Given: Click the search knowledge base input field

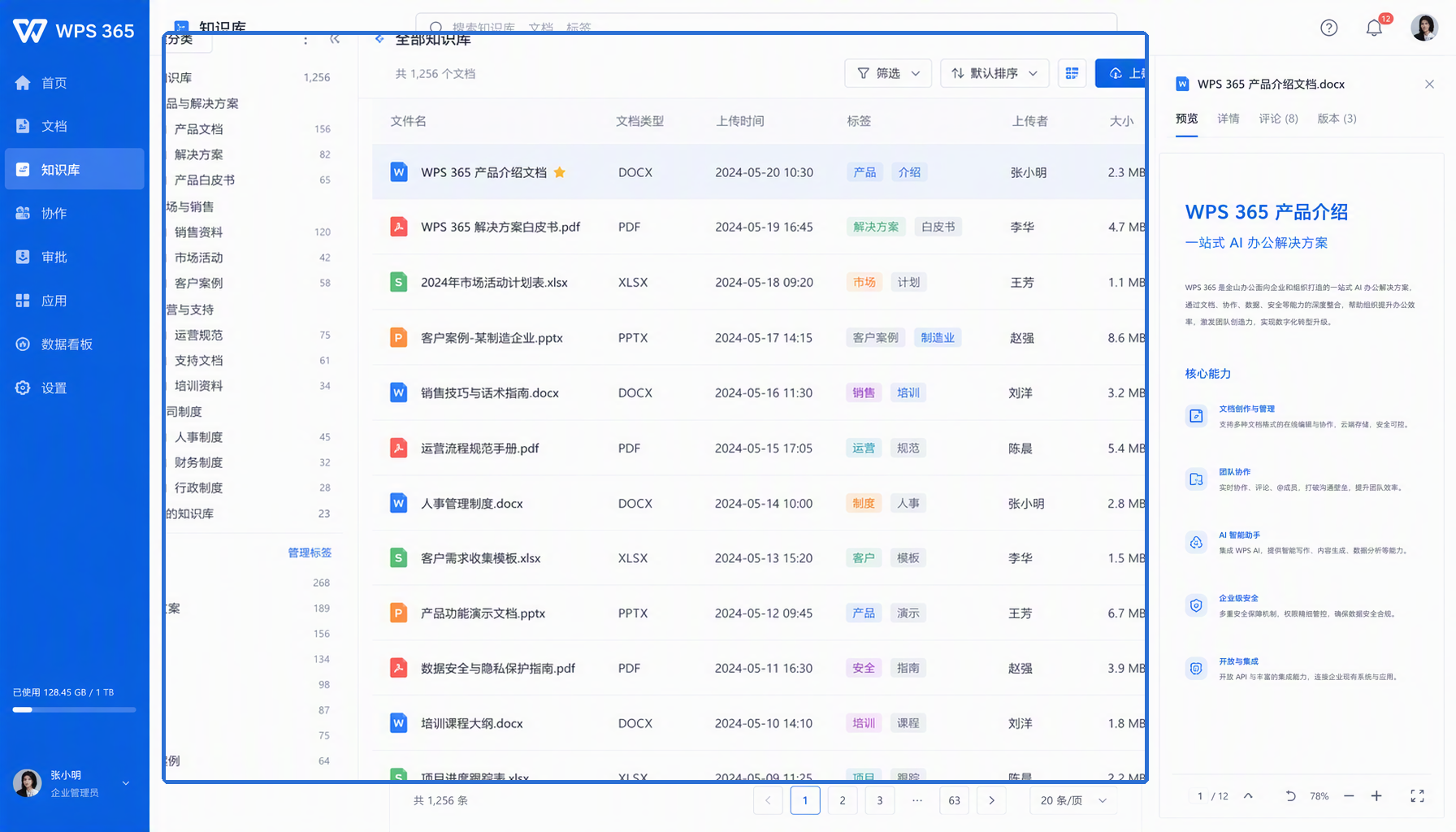Looking at the screenshot, I should (x=766, y=23).
